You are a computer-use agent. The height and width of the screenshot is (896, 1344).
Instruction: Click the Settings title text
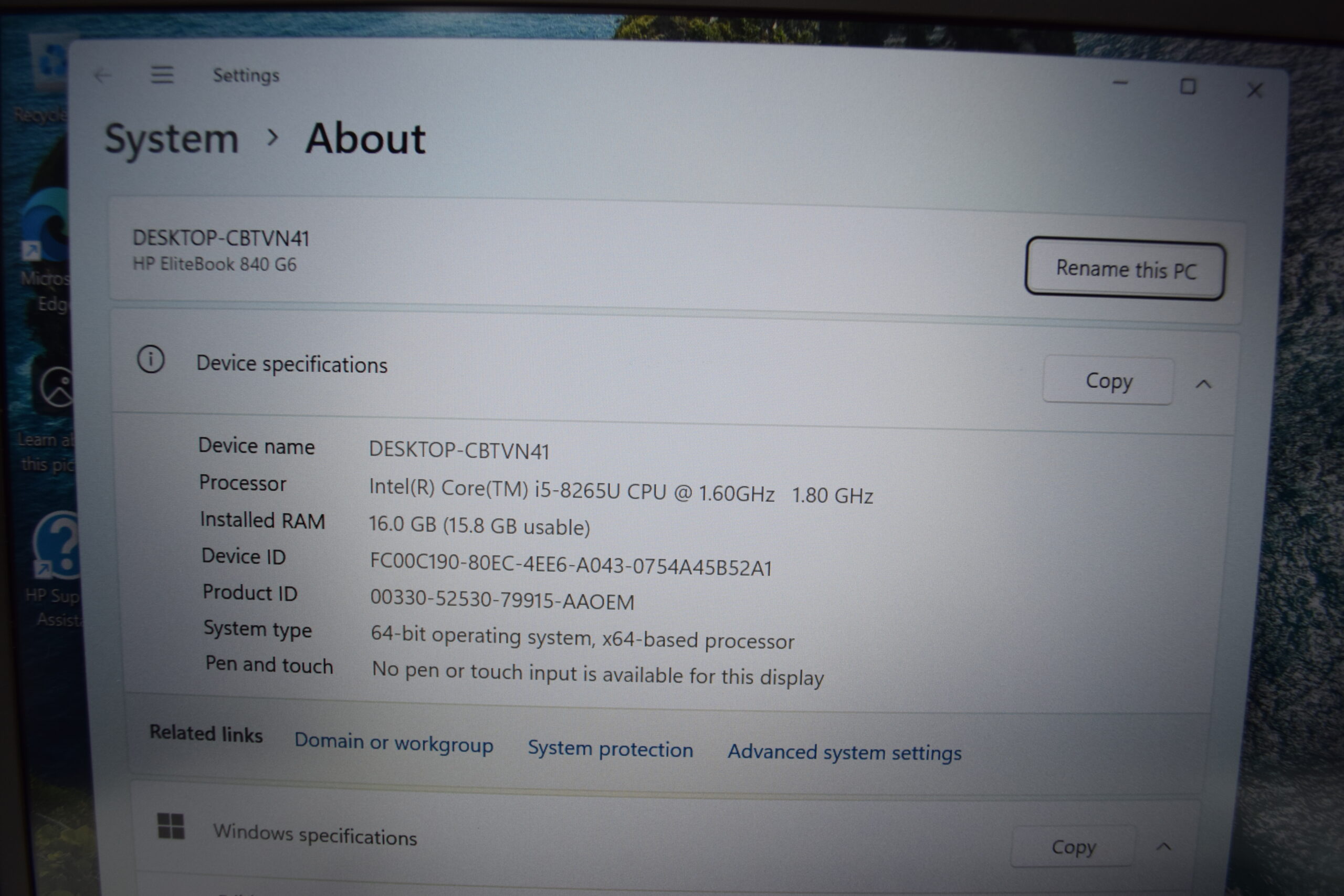[x=246, y=76]
